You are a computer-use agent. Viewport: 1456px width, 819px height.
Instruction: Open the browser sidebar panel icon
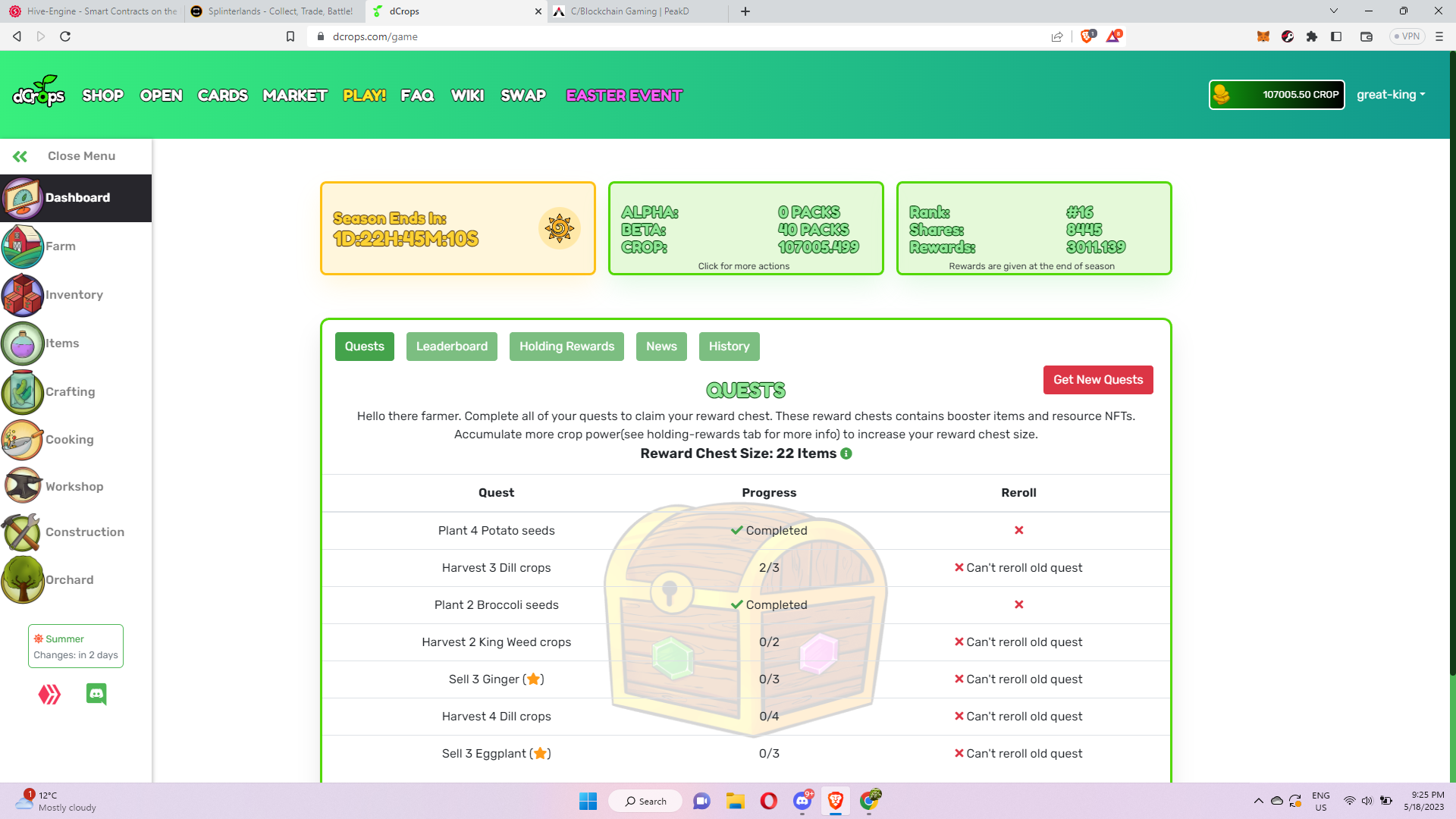(x=1336, y=36)
